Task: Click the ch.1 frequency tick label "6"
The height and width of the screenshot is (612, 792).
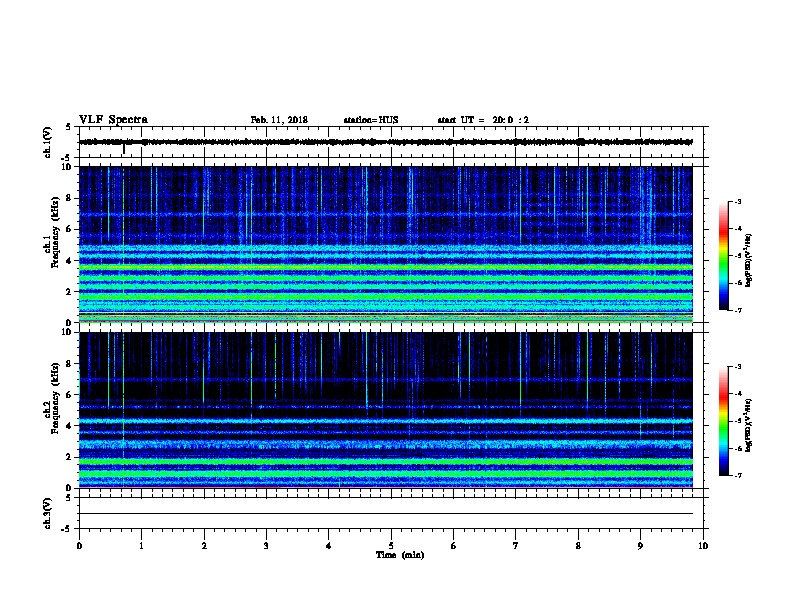Action: point(69,229)
